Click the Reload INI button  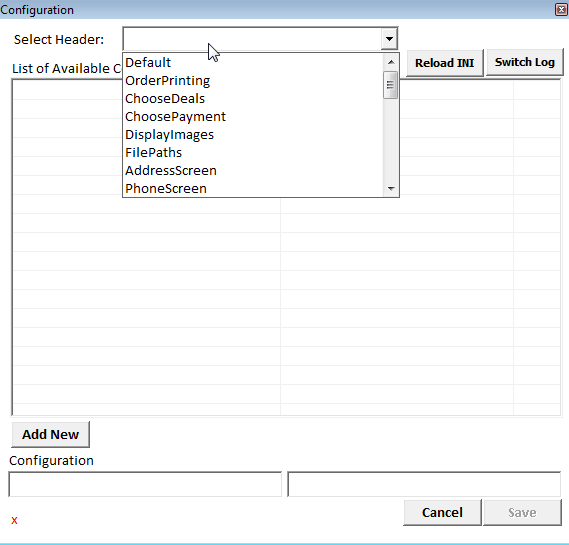click(445, 63)
